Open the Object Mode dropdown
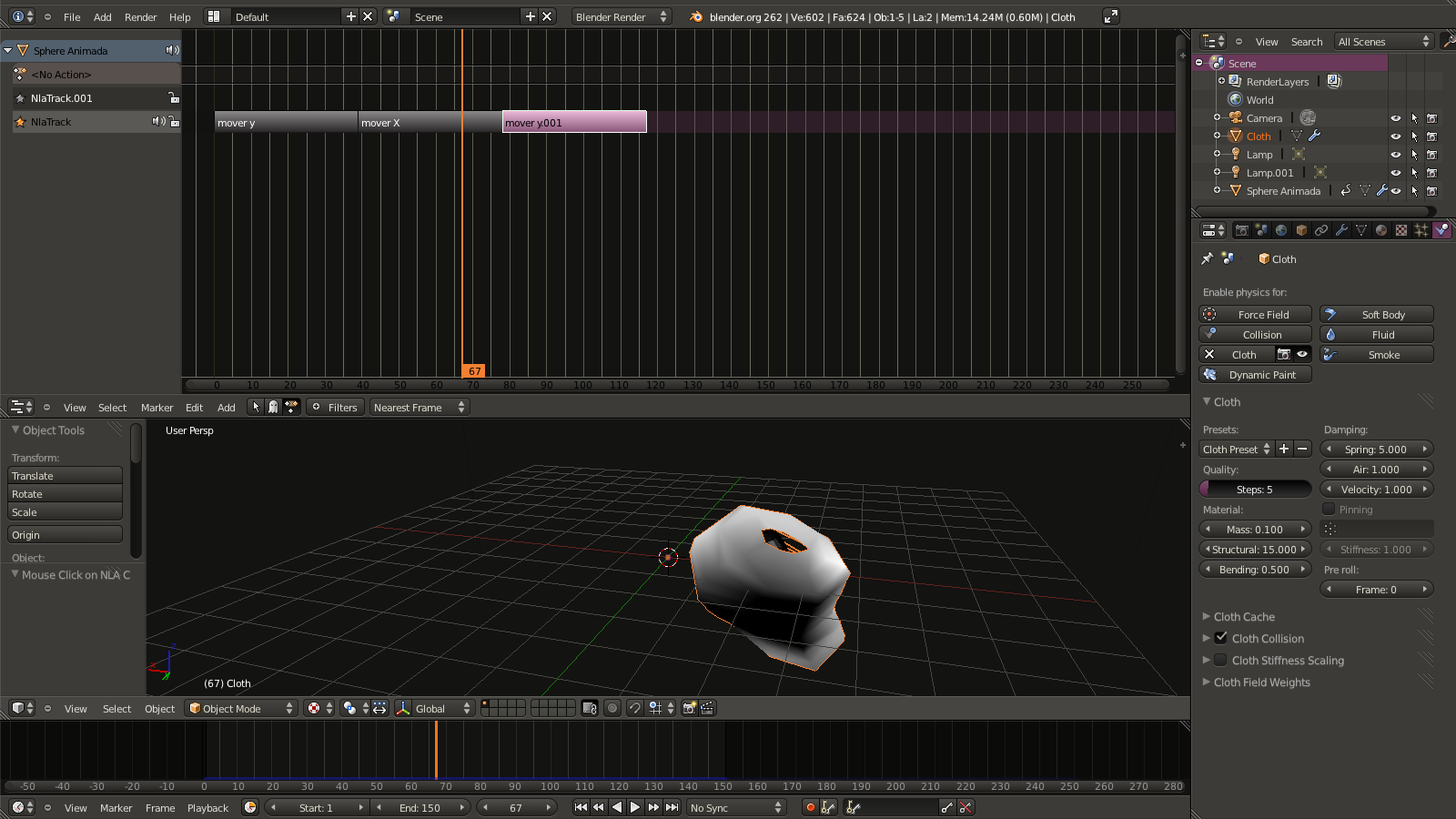This screenshot has height=819, width=1456. [241, 708]
